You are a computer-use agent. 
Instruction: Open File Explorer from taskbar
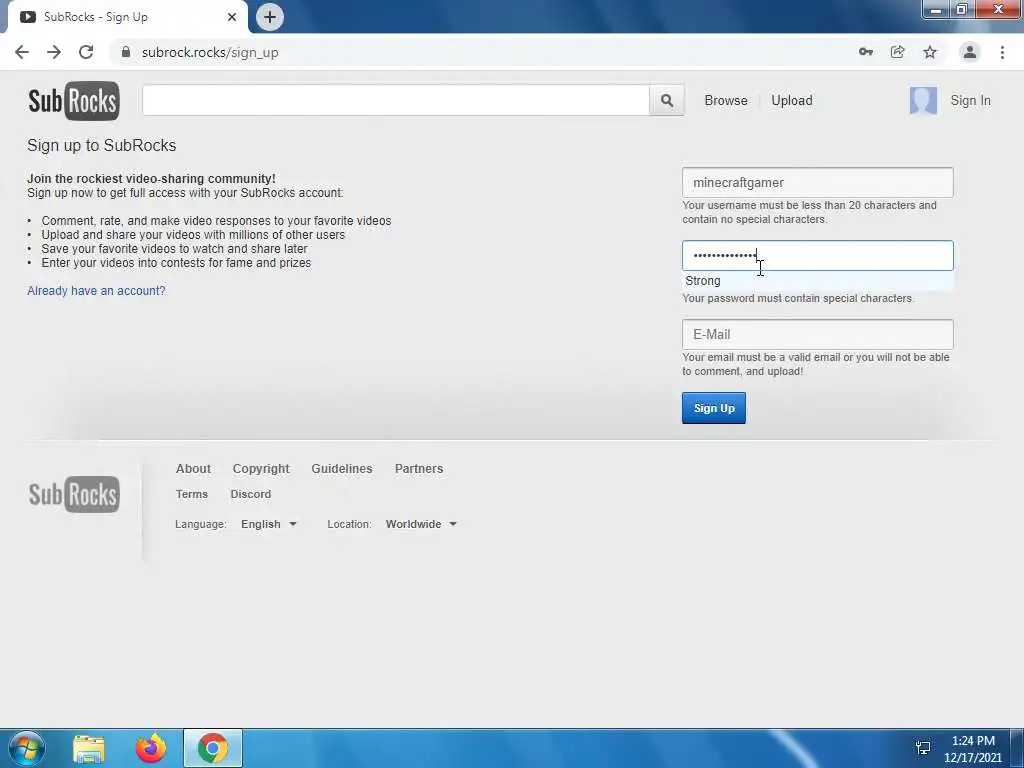(x=89, y=749)
